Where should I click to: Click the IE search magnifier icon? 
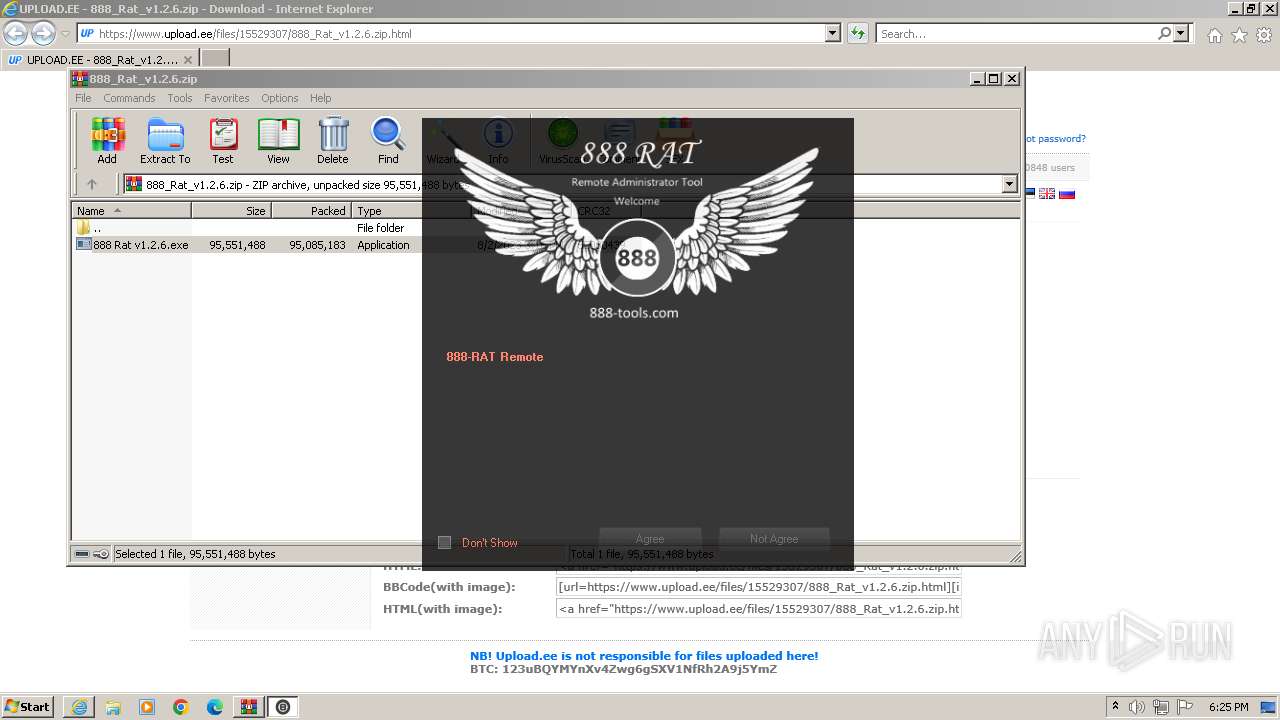1164,33
